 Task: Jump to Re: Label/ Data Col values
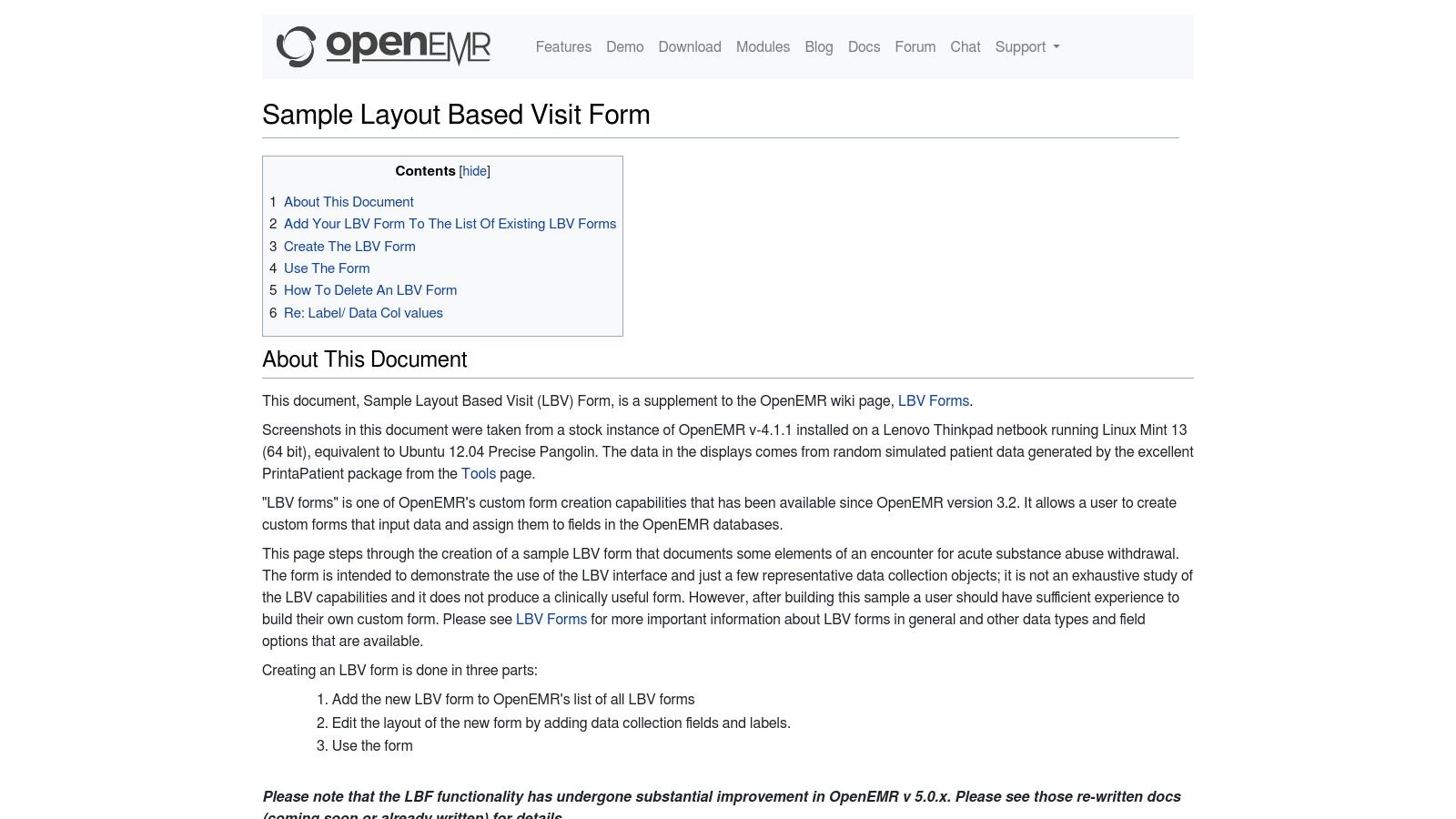coord(363,312)
